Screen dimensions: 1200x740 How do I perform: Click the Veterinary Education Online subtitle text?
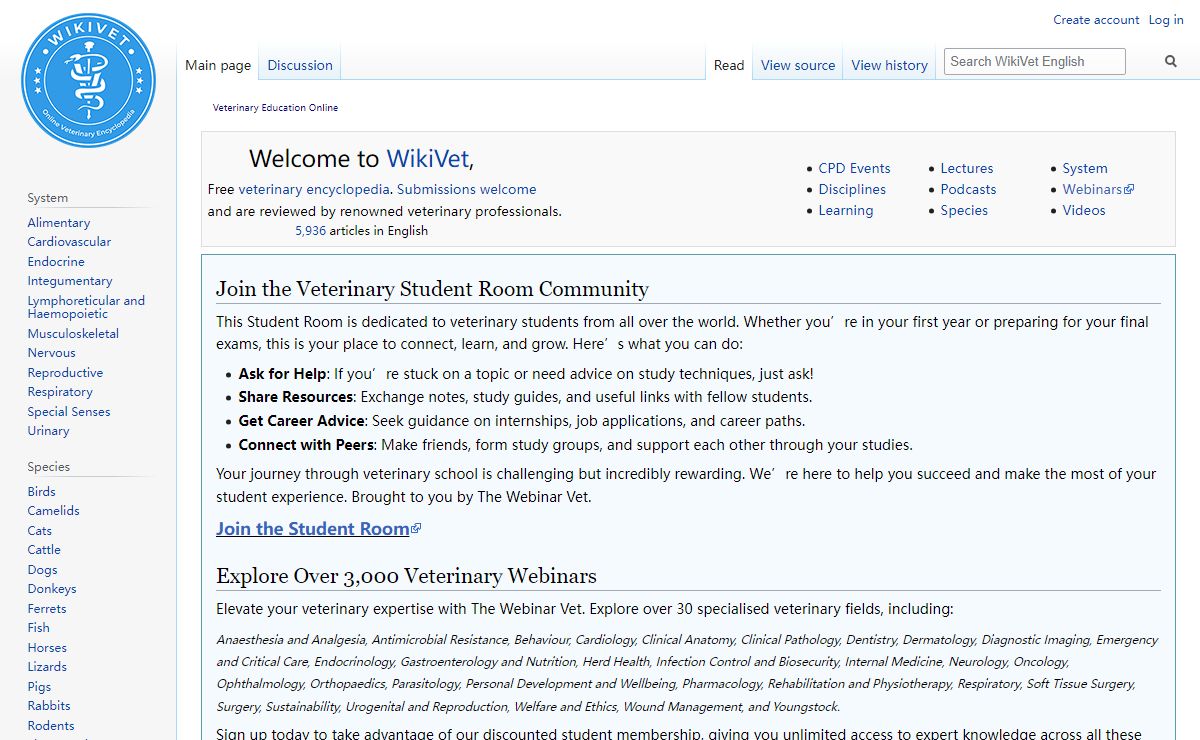pyautogui.click(x=275, y=108)
